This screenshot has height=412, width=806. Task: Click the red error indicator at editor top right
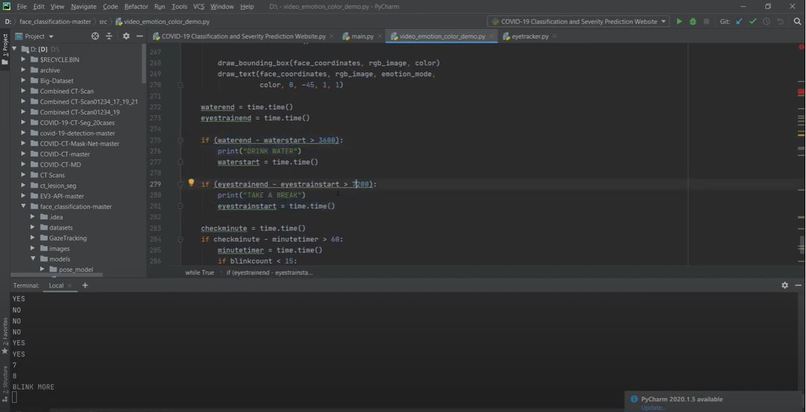click(x=801, y=47)
